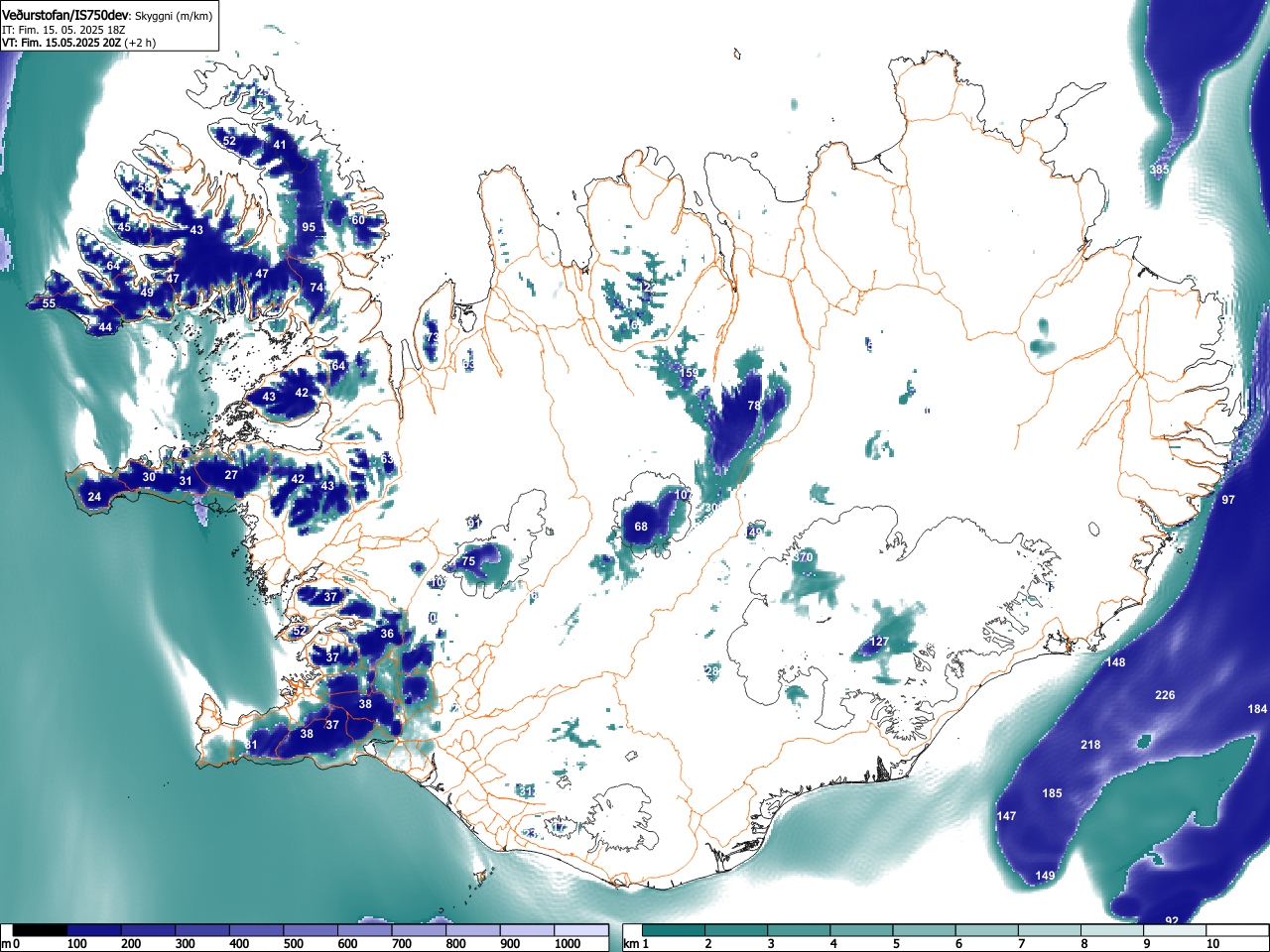
Task: Click the 'km 1' label on the kilometer scale
Action: coord(636,945)
